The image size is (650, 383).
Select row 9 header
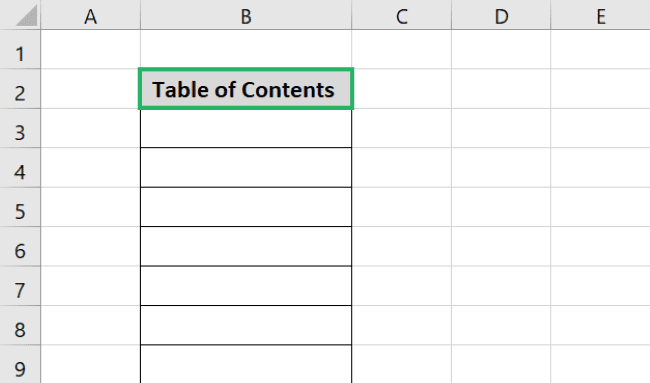tap(20, 364)
